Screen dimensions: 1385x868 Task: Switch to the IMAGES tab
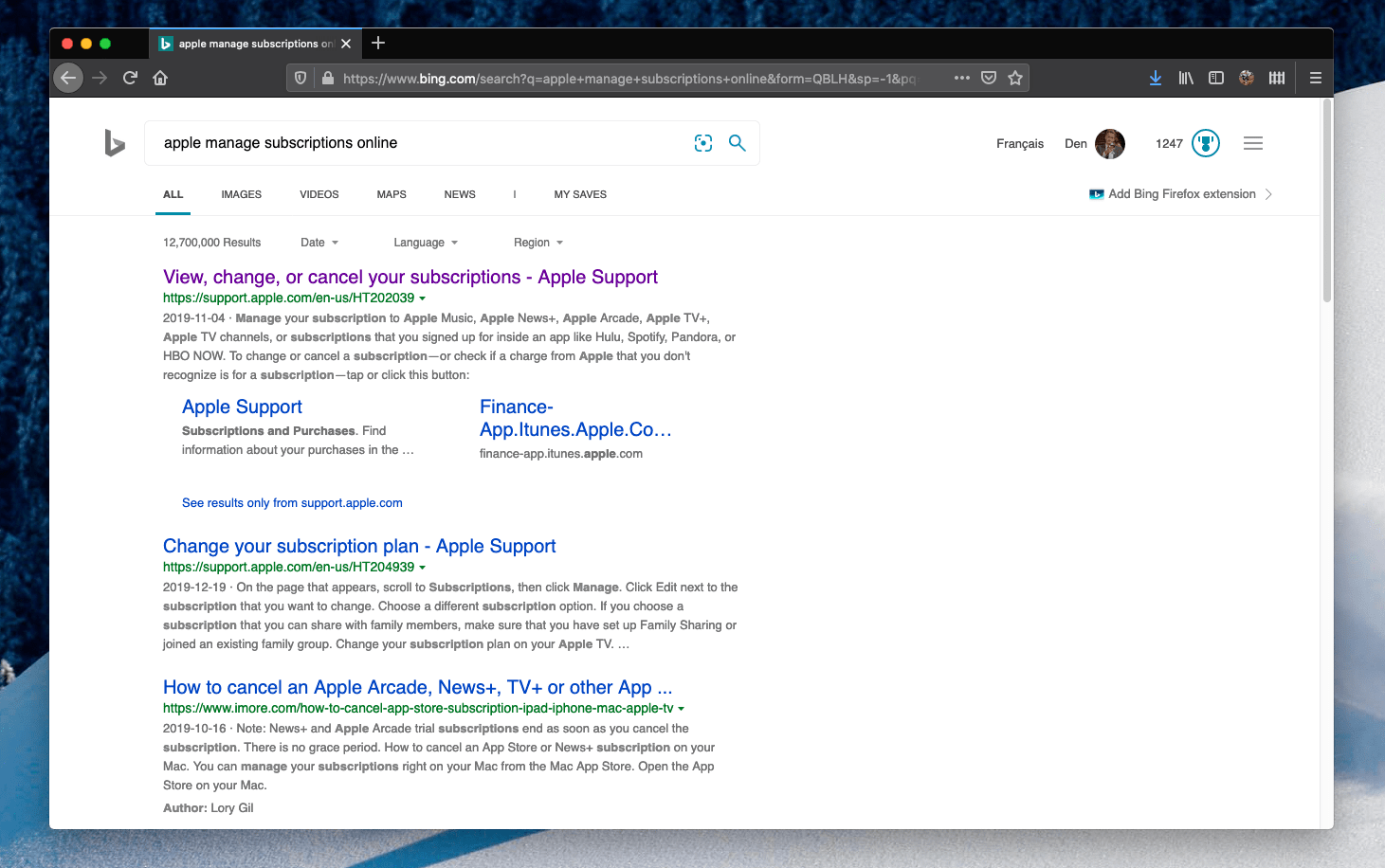[242, 194]
